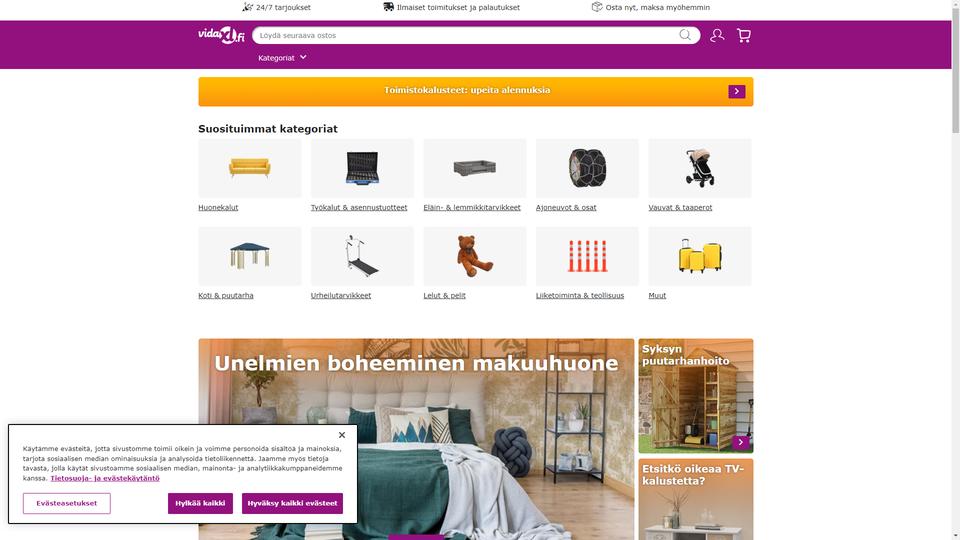
Task: Click Hylkää kaikki button
Action: point(200,503)
